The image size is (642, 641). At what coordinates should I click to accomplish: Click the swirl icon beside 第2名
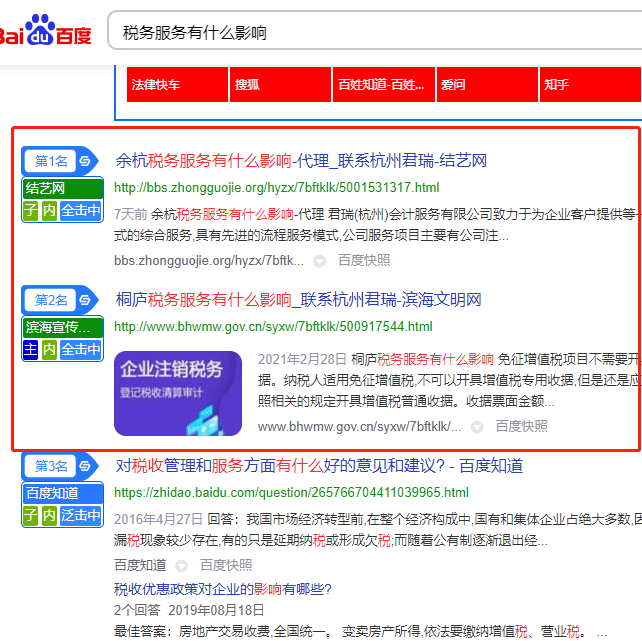[x=85, y=300]
